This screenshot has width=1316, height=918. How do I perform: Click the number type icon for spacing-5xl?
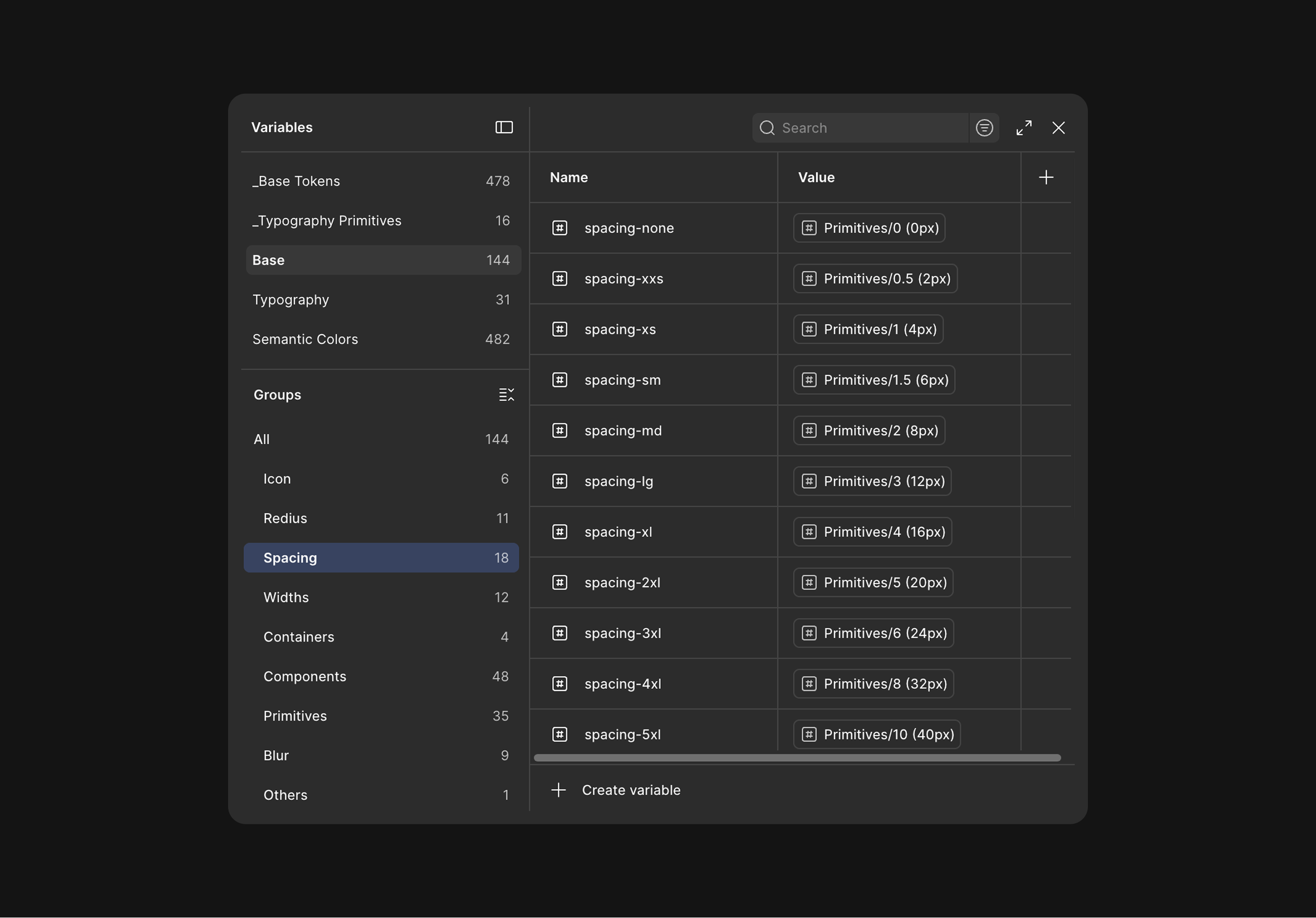pyautogui.click(x=559, y=734)
